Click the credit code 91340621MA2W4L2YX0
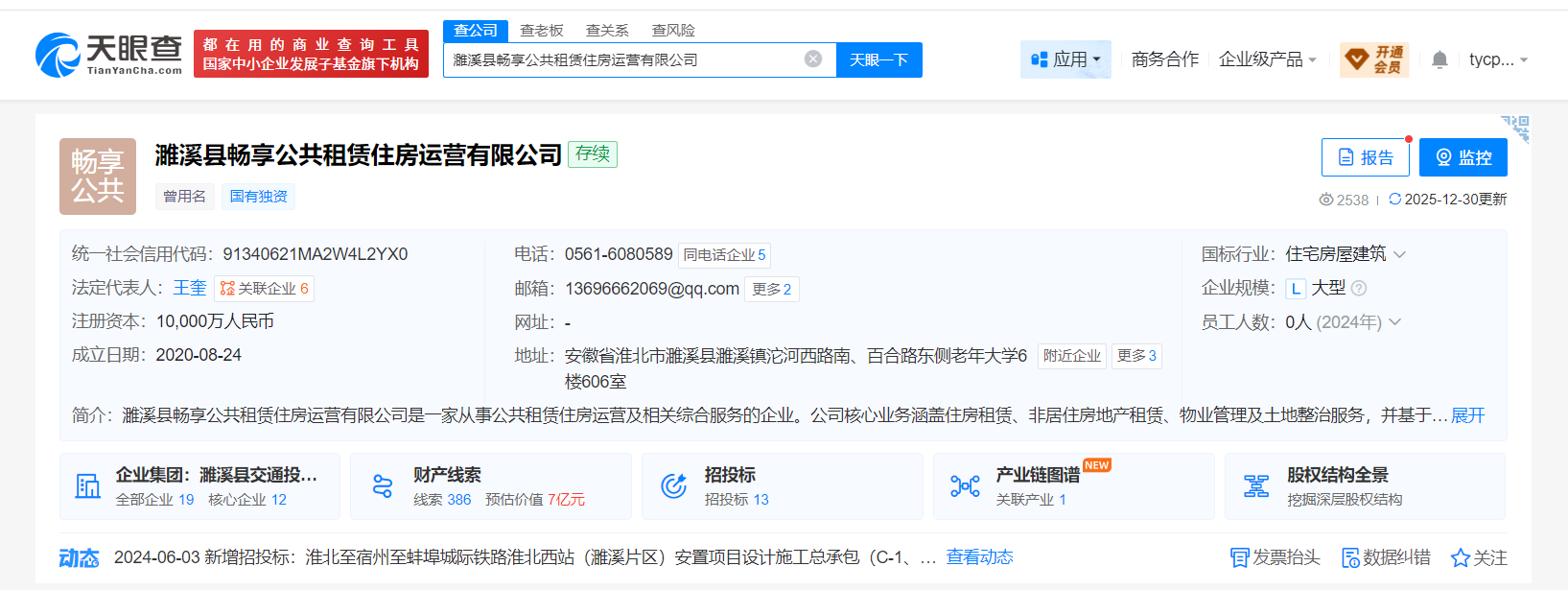Screen dimensions: 1568x590 point(316,254)
